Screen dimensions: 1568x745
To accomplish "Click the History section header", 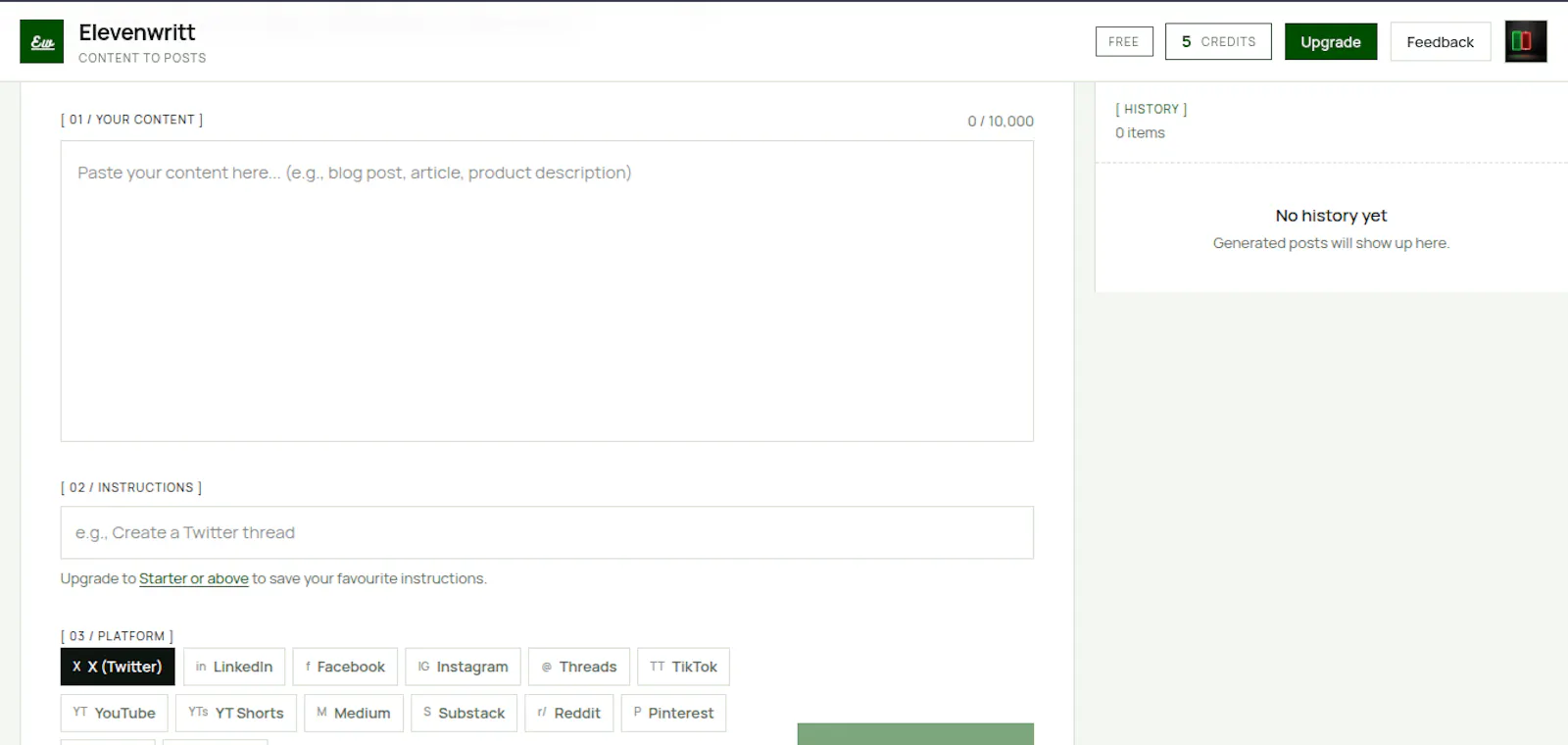I will (1151, 109).
